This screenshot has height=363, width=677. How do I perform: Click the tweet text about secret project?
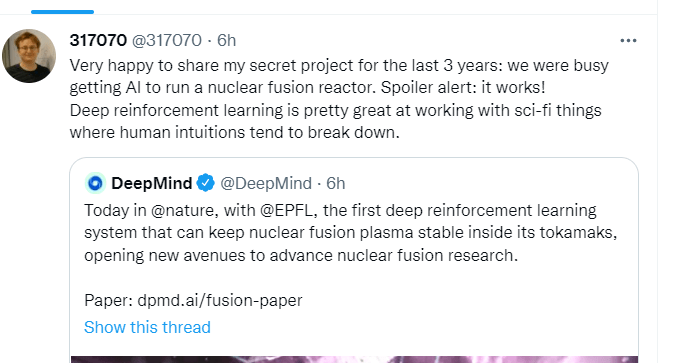point(339,76)
